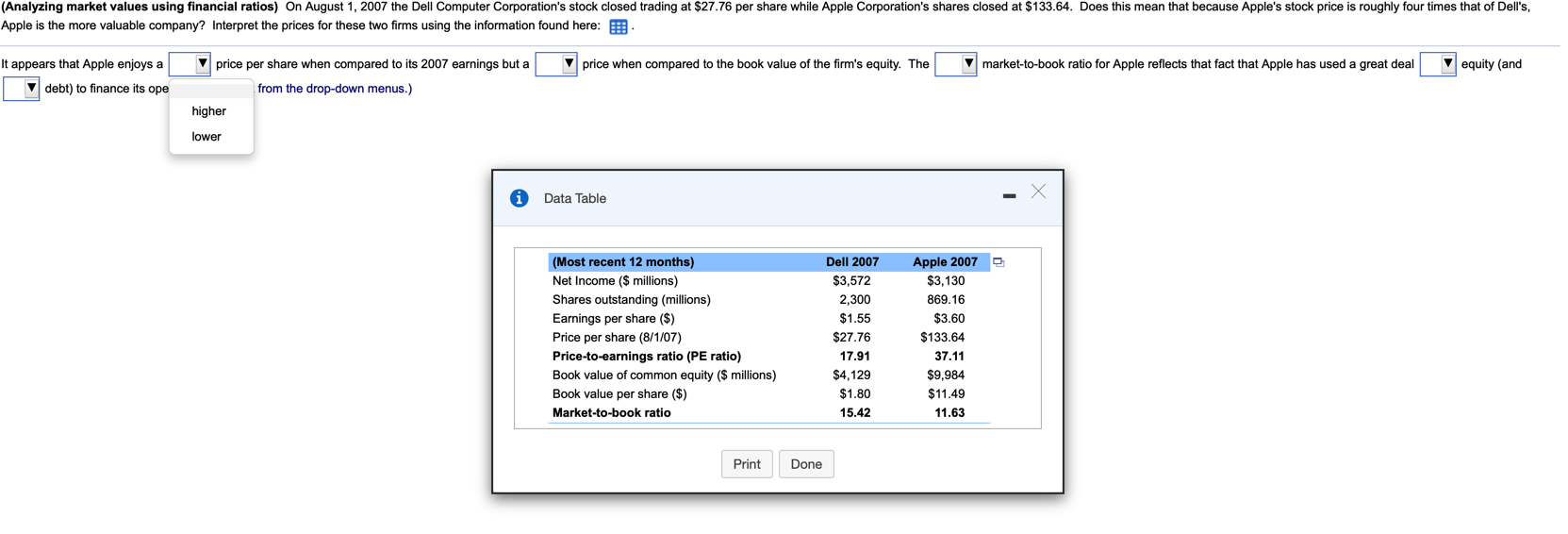Open dropdown before 'price when compared to the book'
This screenshot has width=1568, height=534.
coord(556,64)
